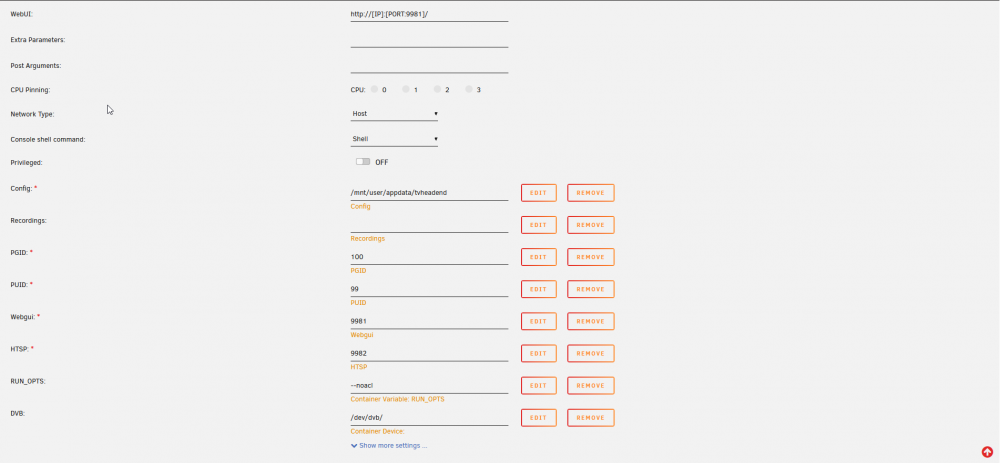Open the Network Type dropdown
Screen dimensions: 1000x463
coord(394,114)
